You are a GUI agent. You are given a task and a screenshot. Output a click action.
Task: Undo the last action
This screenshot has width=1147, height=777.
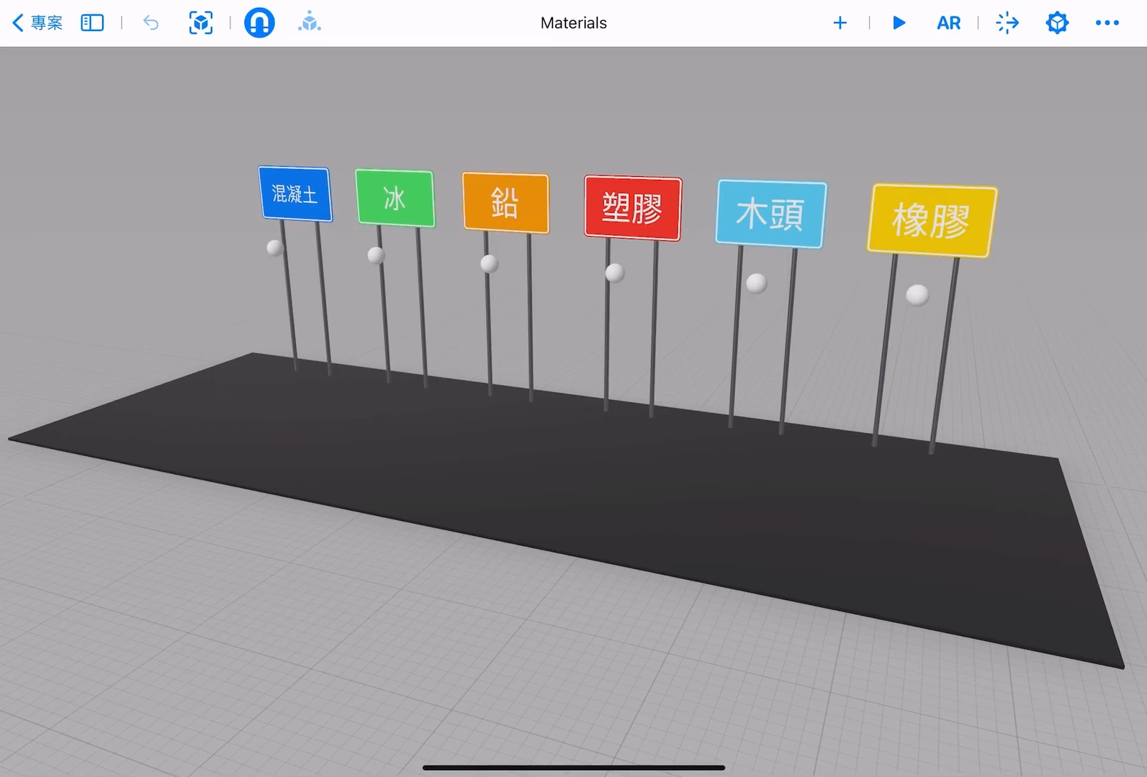tap(151, 23)
